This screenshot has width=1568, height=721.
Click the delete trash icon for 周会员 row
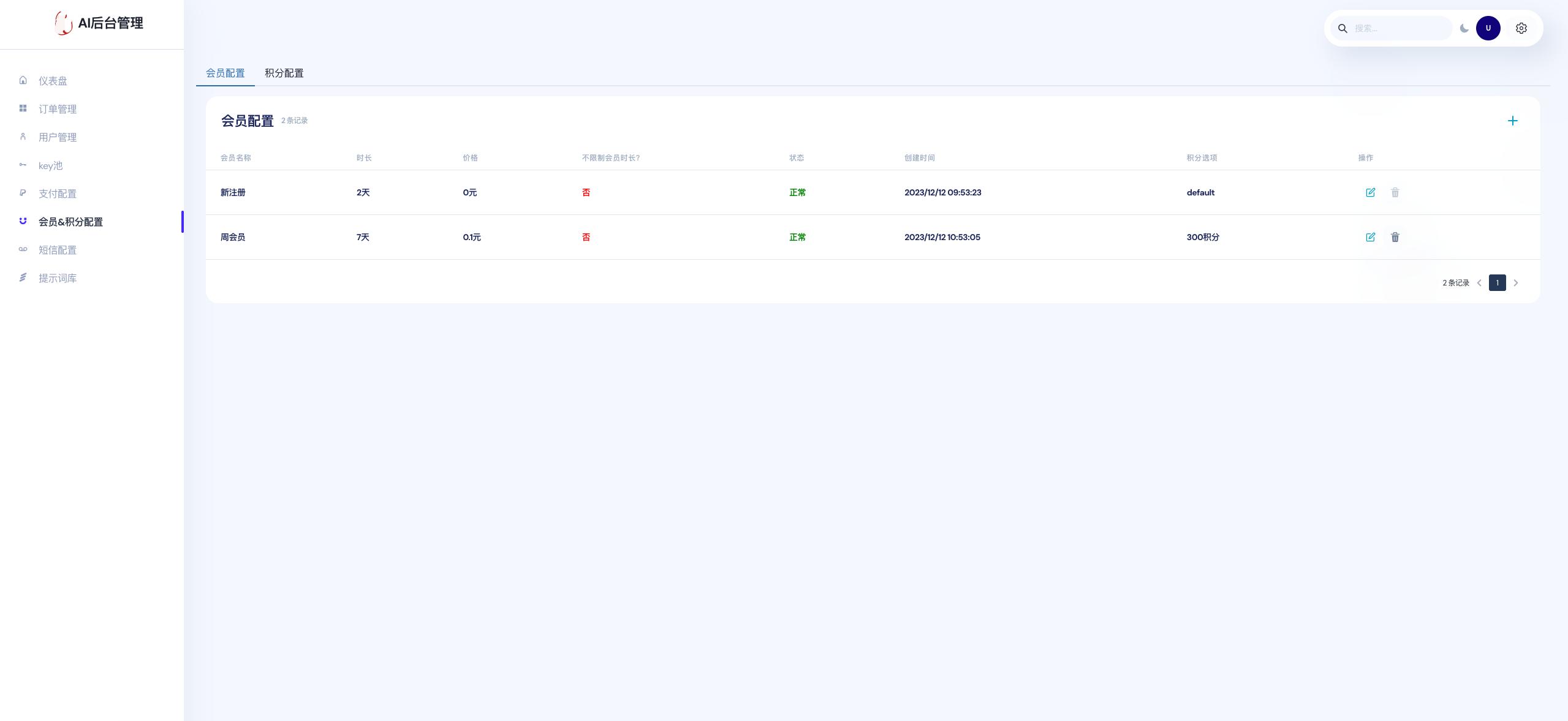1395,237
